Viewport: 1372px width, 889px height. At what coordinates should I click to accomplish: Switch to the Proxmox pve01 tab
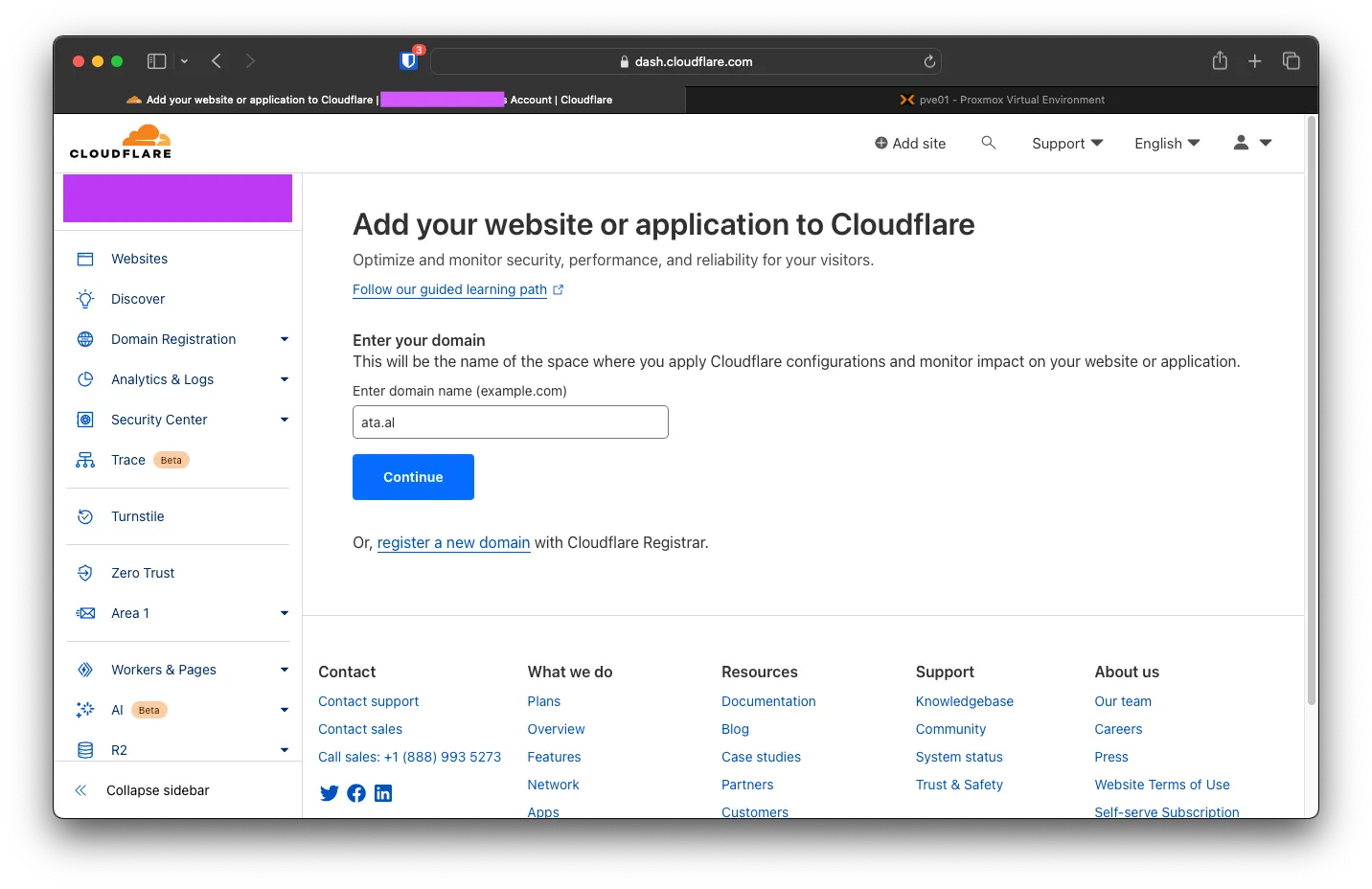pyautogui.click(x=1002, y=100)
